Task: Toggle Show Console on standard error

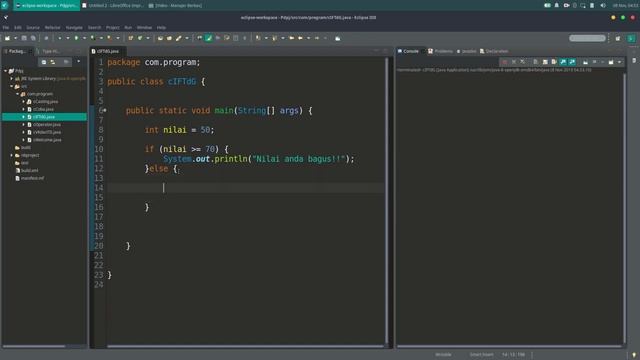Action: coord(572,62)
